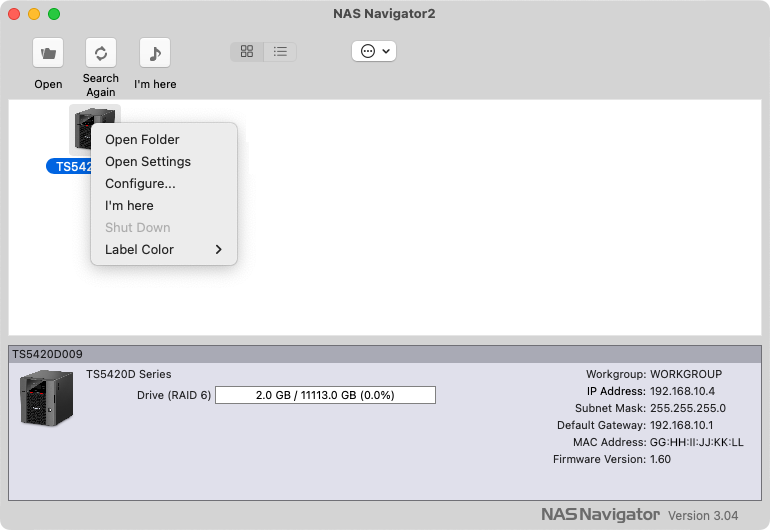Click the NAS thumbnail in details panel
Viewport: 770px width, 530px height.
47,397
